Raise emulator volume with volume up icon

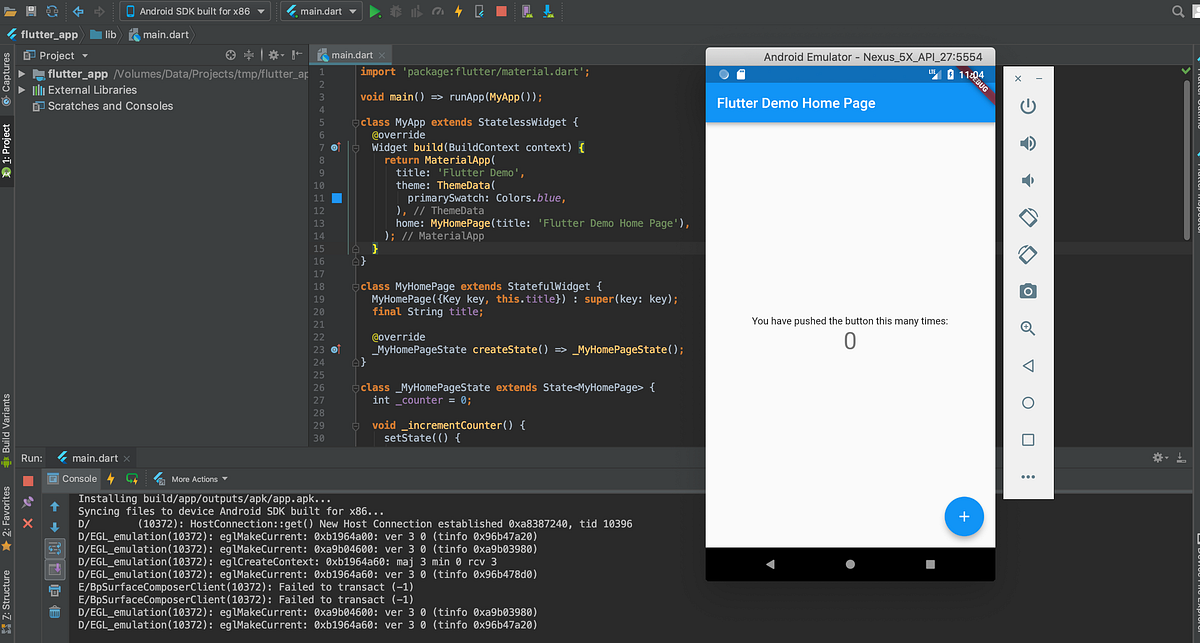(1028, 143)
